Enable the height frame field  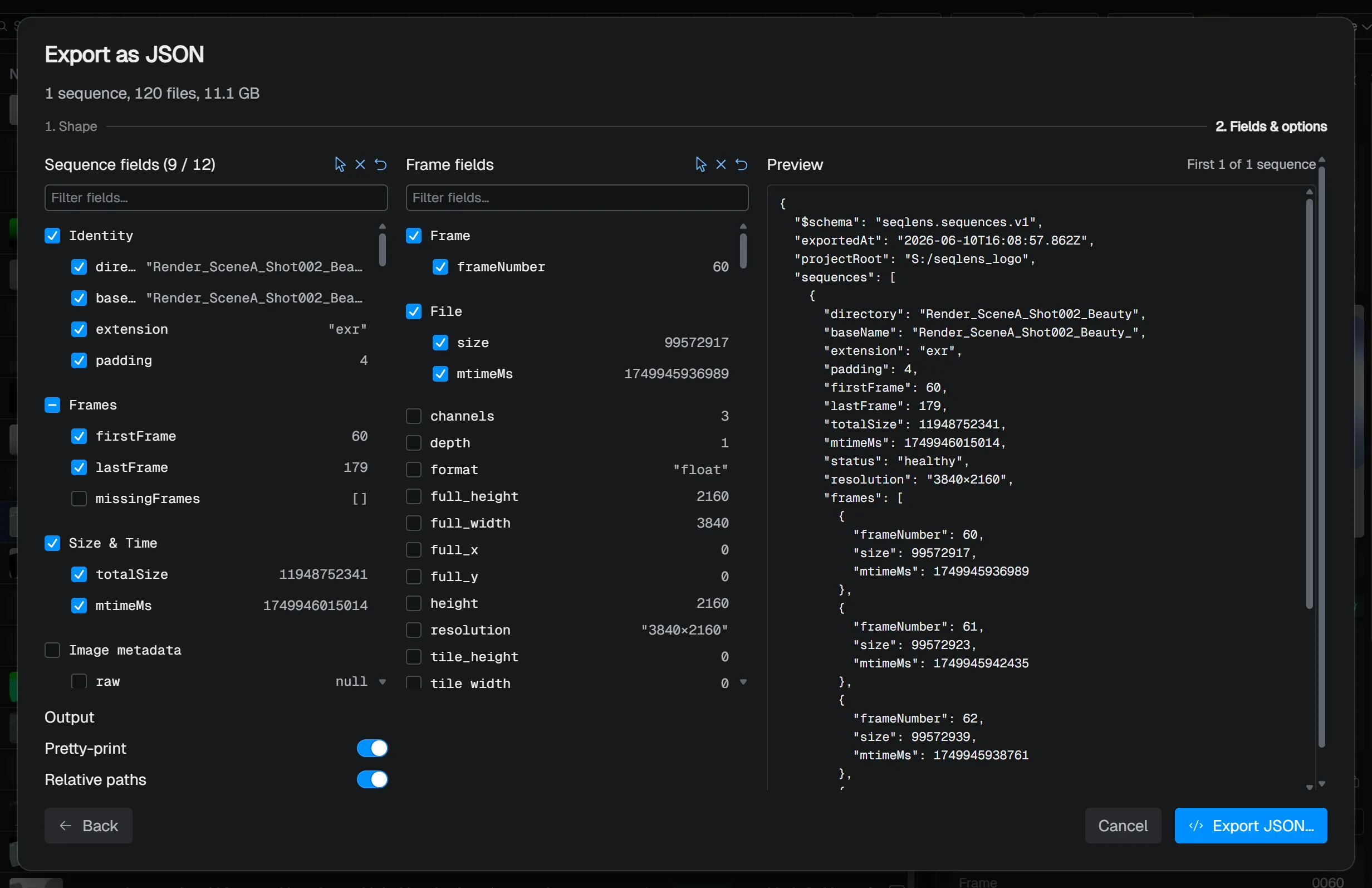[x=414, y=603]
